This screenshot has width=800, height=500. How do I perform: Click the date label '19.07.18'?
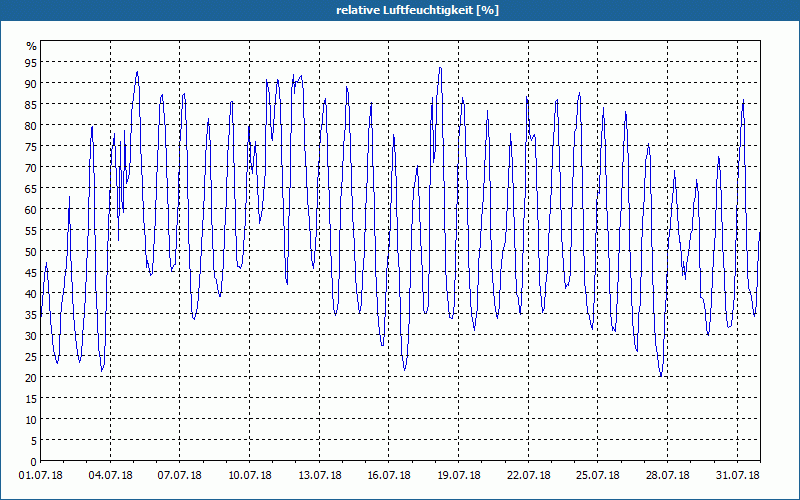click(x=459, y=476)
